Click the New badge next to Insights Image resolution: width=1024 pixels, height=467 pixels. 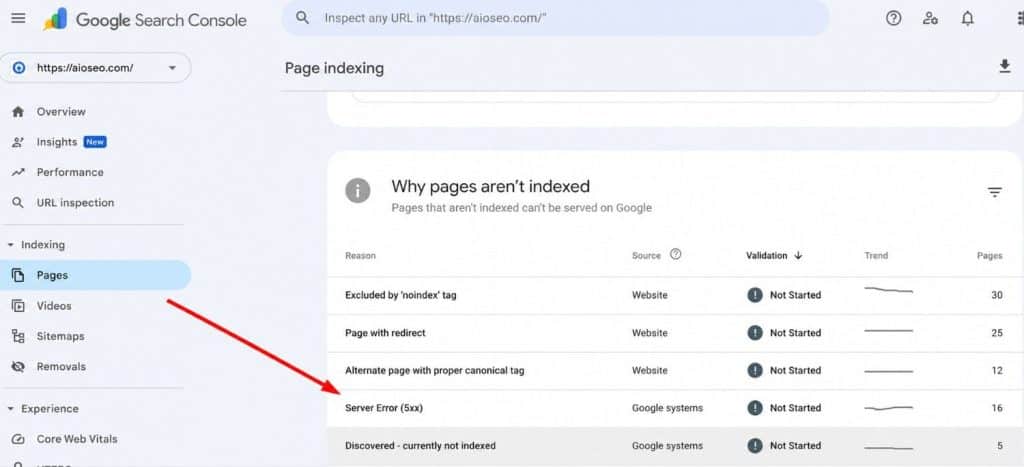click(95, 142)
